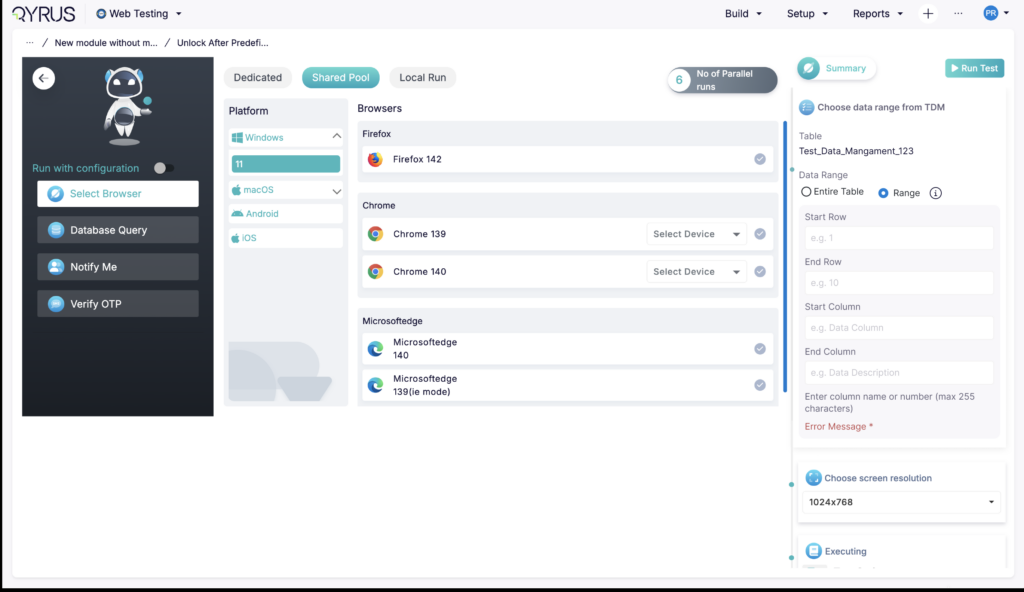Click the plus icon in top bar
Image resolution: width=1024 pixels, height=592 pixels.
928,14
